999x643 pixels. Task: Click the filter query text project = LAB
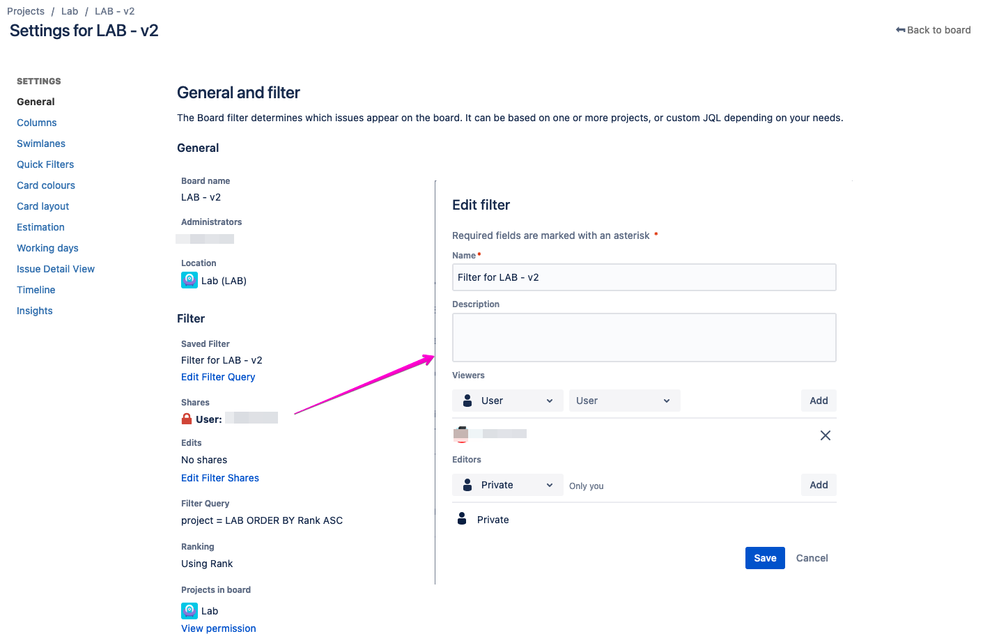[262, 521]
